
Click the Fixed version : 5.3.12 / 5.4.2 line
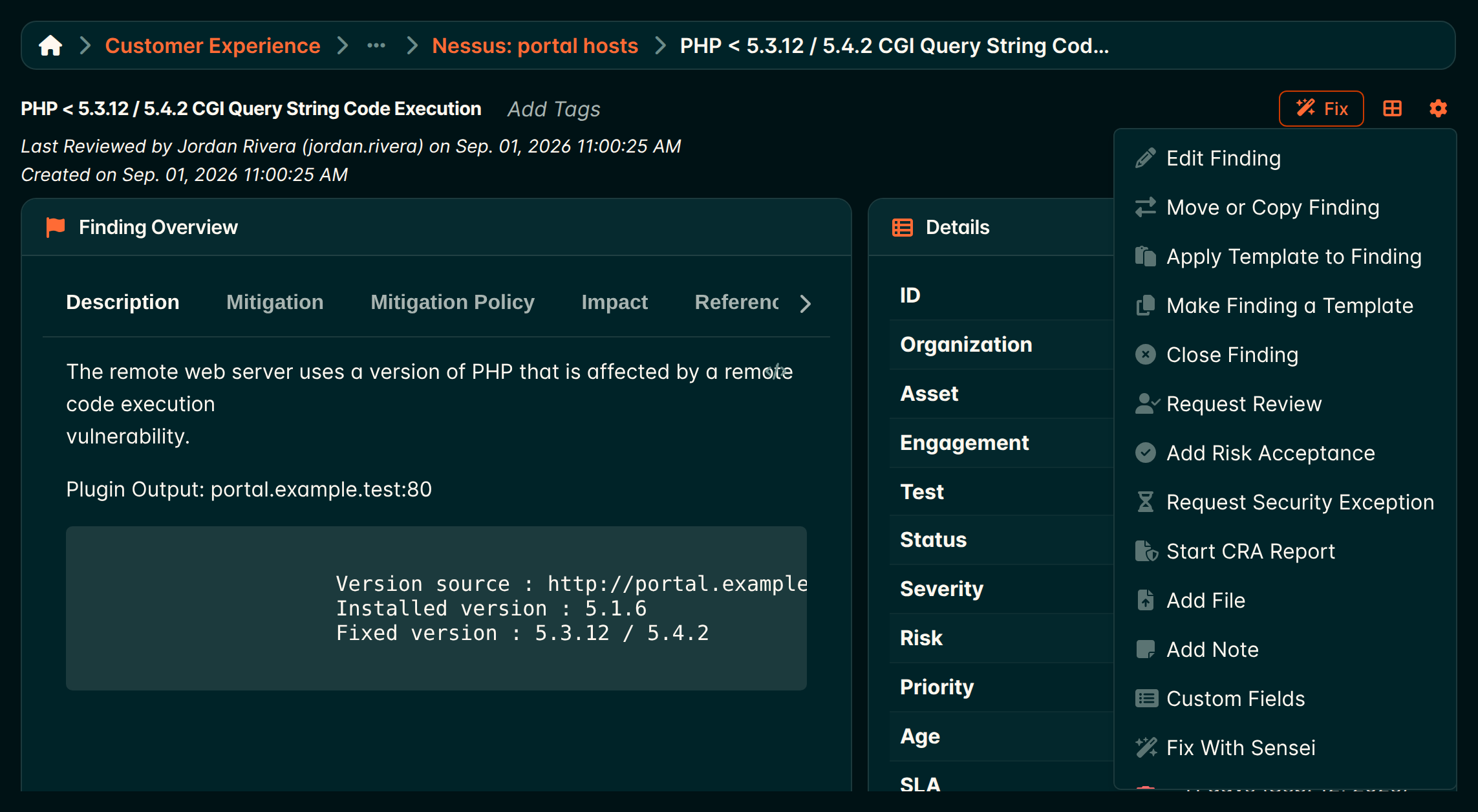coord(522,633)
